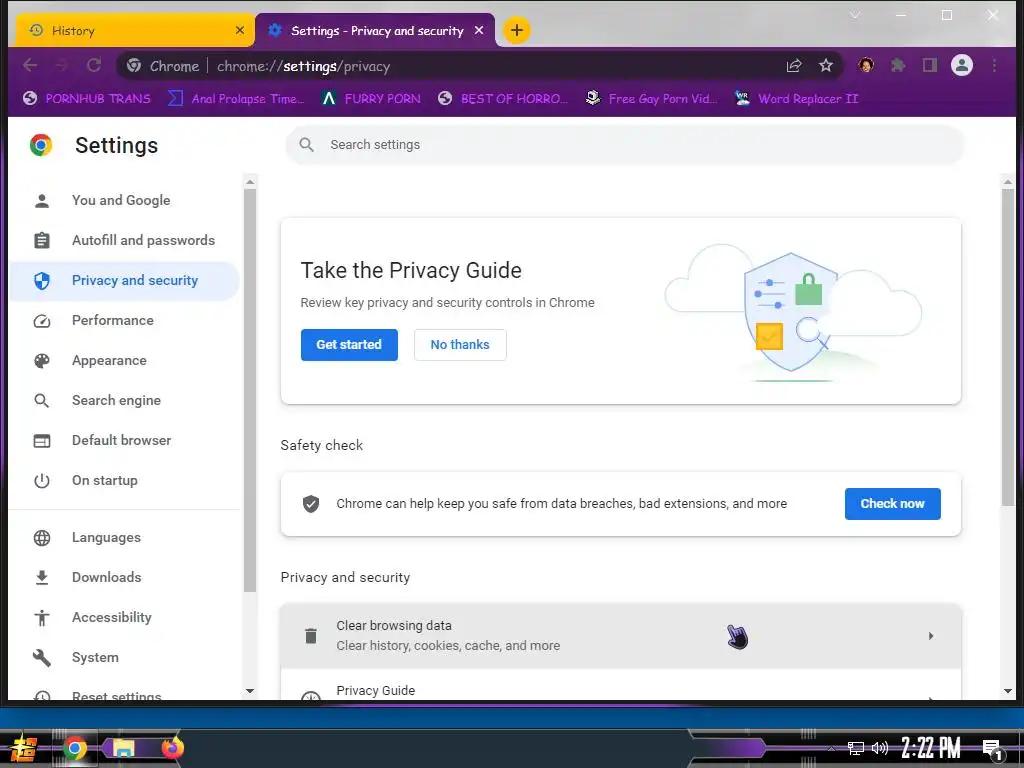The image size is (1024, 768).
Task: Launch Firefox from the taskbar
Action: [x=172, y=748]
